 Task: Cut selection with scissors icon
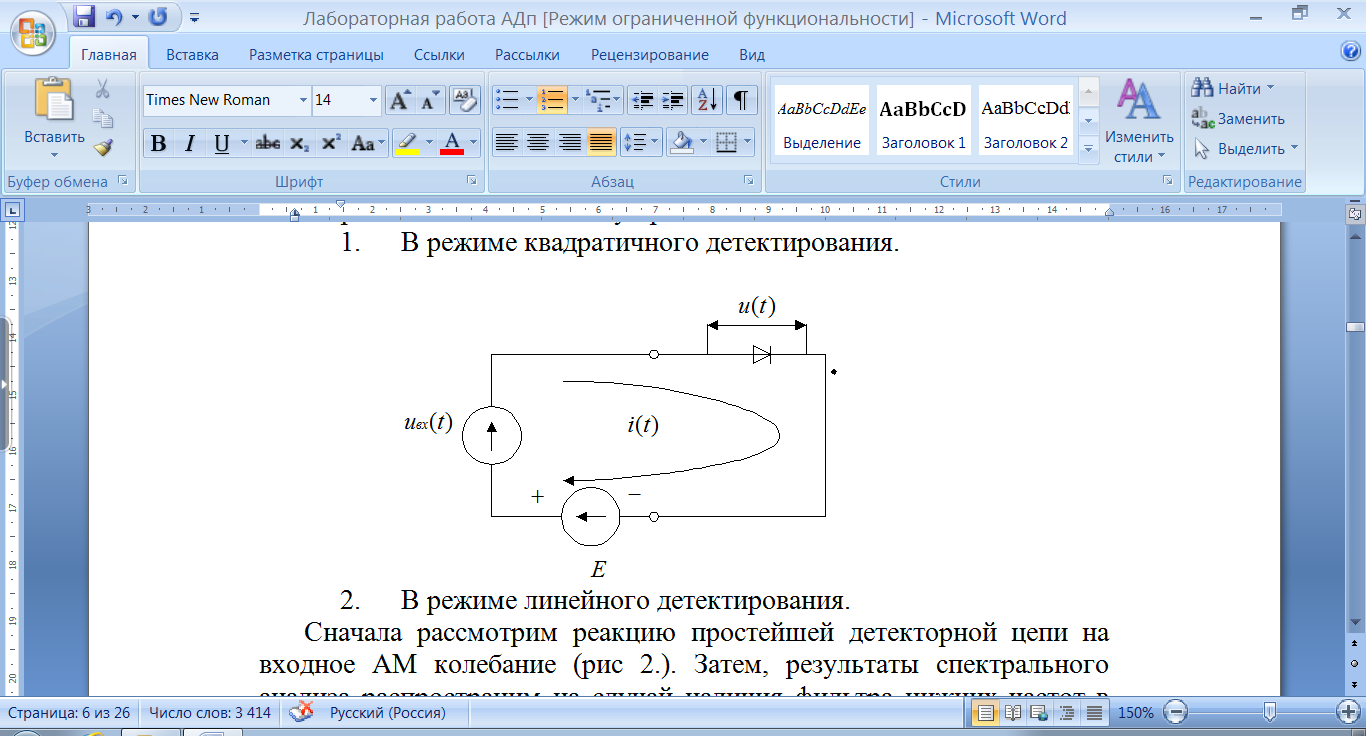(x=102, y=89)
